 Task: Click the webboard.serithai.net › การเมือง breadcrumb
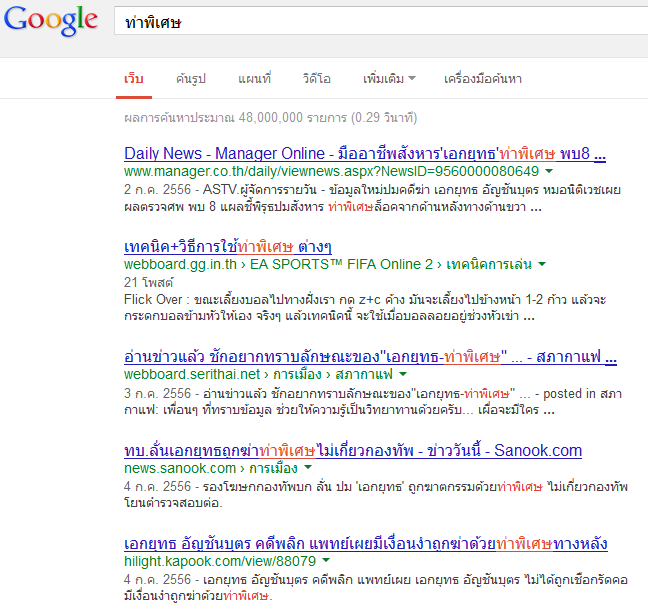click(x=258, y=374)
